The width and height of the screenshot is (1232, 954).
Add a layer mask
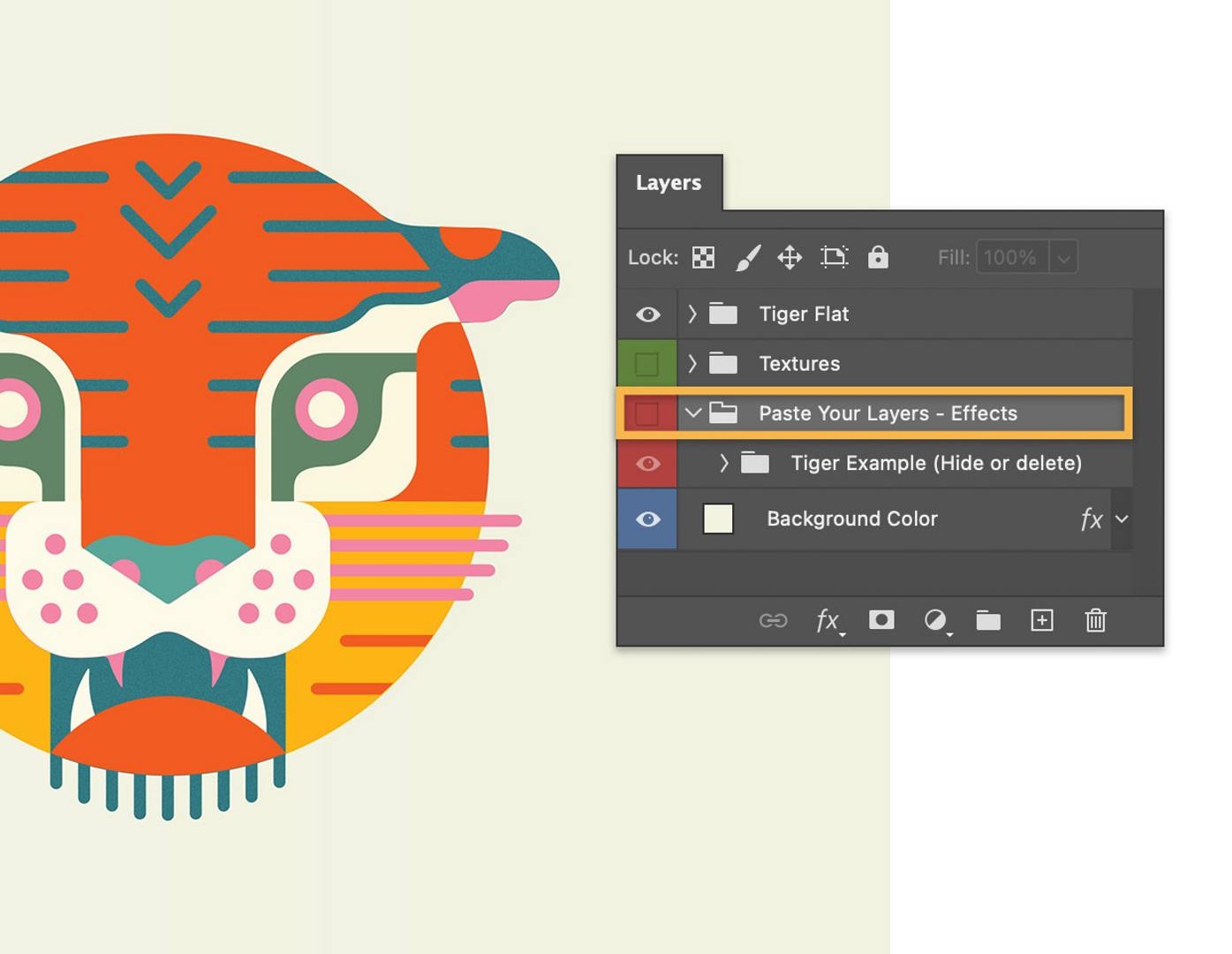(881, 621)
